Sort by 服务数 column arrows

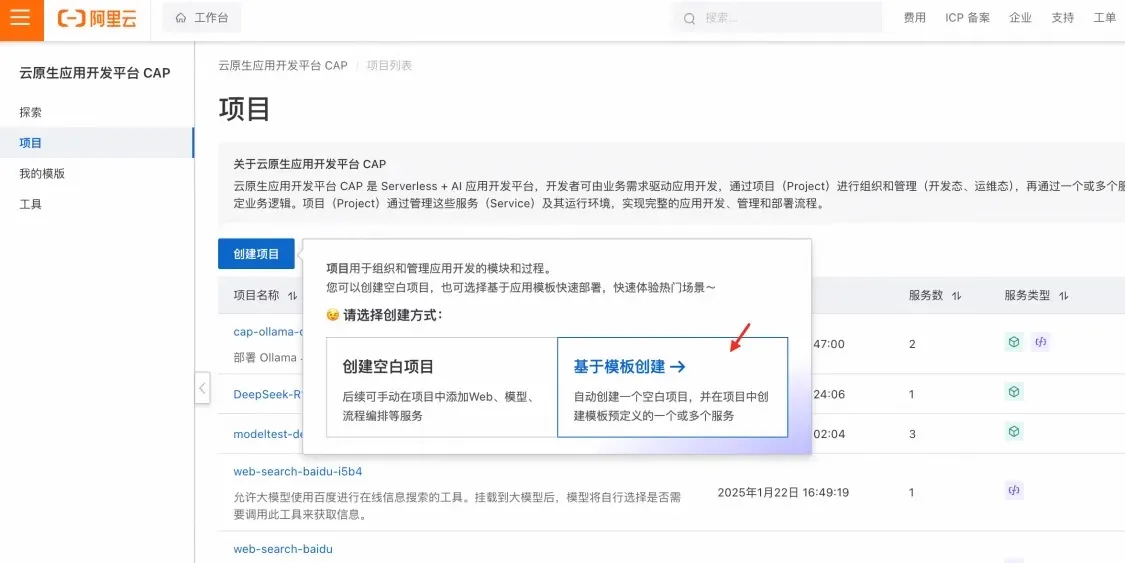[956, 295]
